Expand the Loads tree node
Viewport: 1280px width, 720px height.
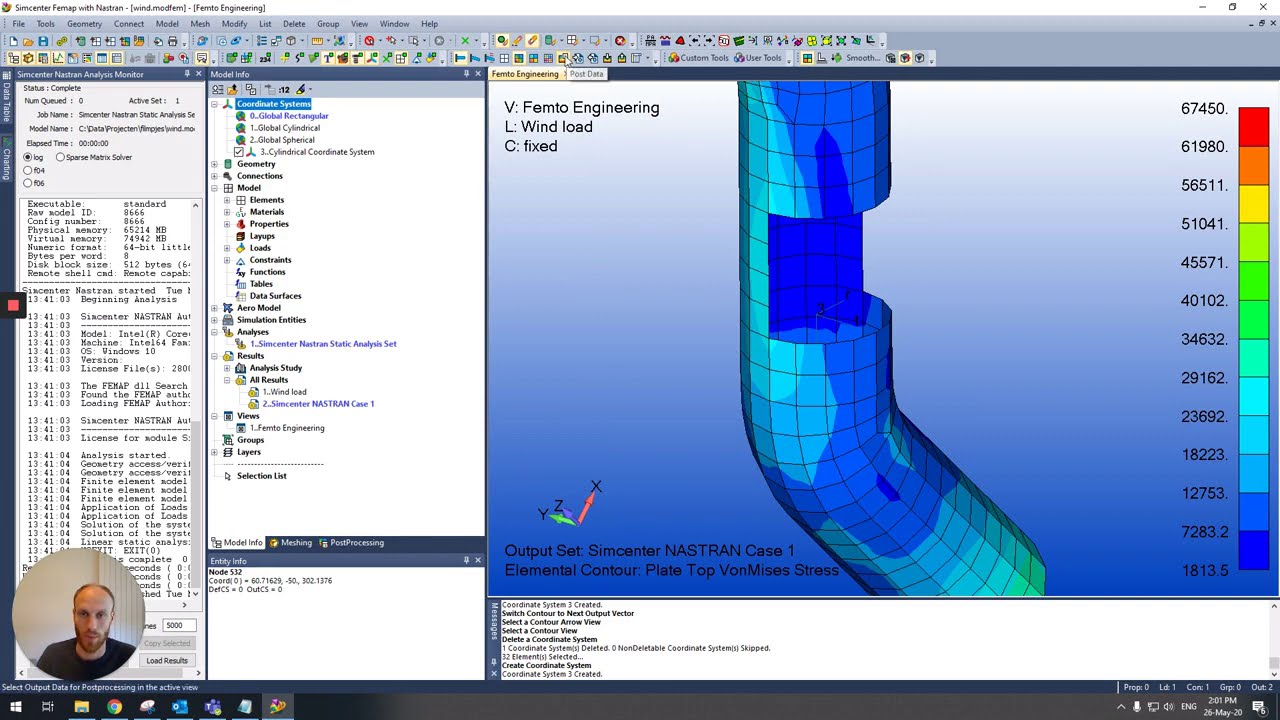click(227, 248)
